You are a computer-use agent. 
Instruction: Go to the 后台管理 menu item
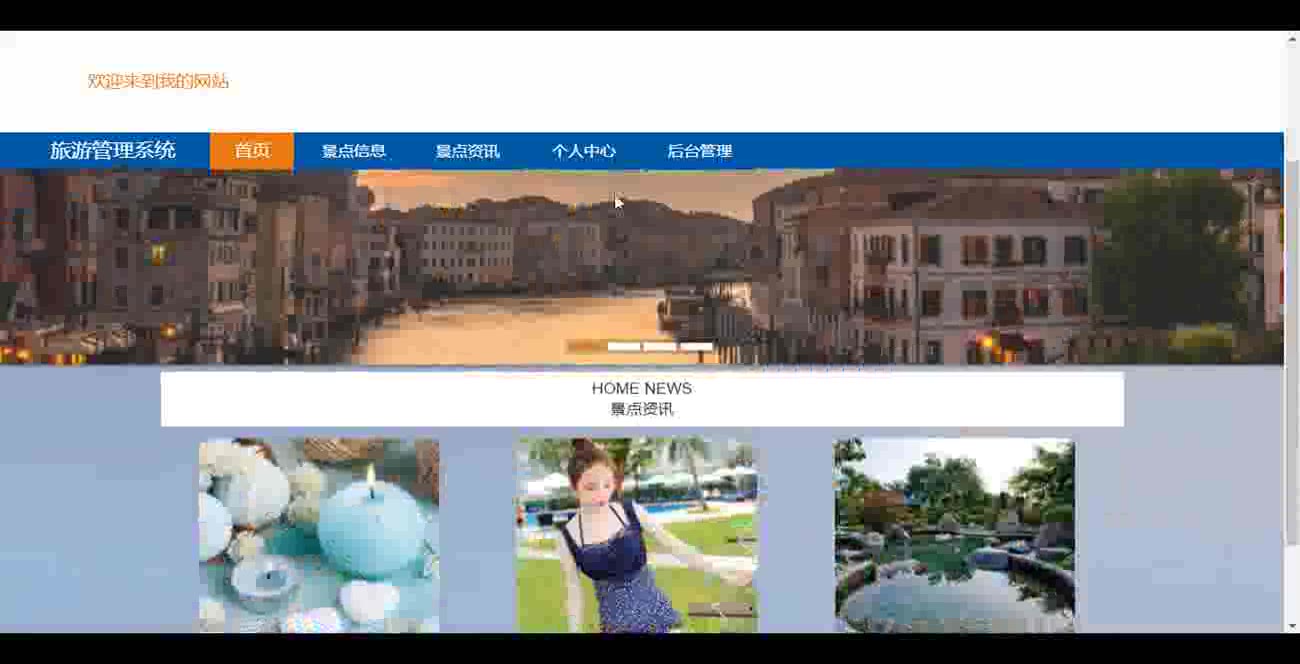pyautogui.click(x=700, y=151)
